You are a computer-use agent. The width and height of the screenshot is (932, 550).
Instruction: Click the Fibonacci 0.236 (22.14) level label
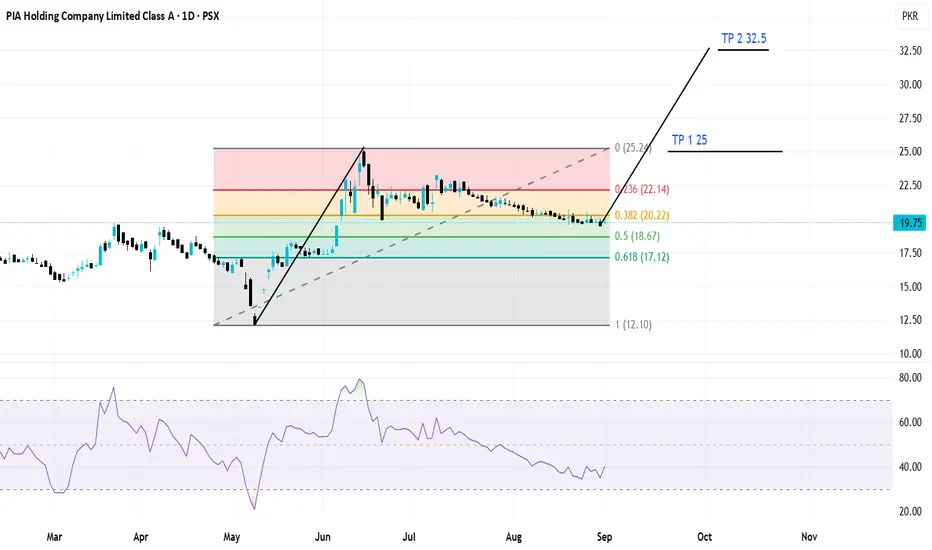click(642, 189)
